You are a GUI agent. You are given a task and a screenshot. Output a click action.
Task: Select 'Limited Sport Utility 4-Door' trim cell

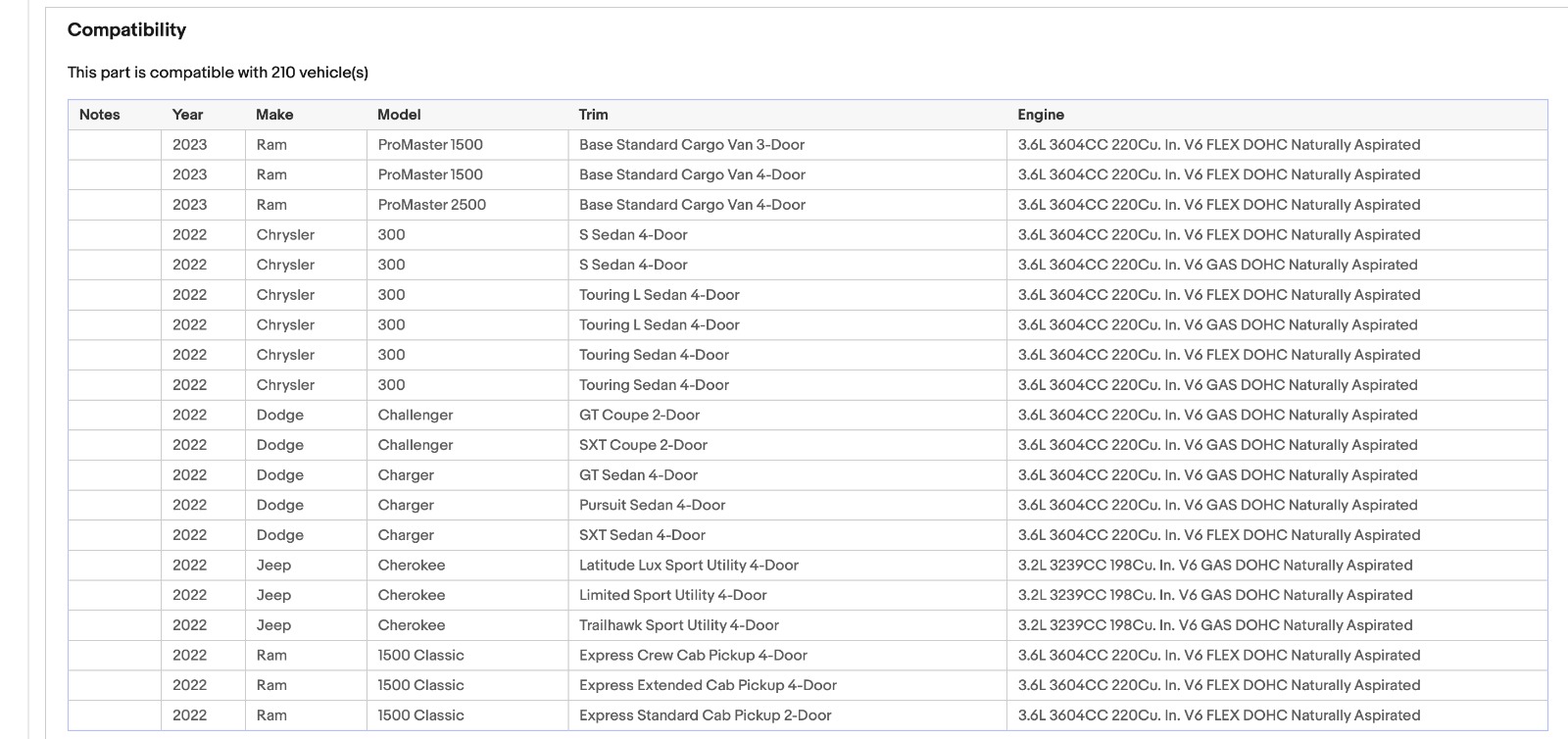coord(787,595)
